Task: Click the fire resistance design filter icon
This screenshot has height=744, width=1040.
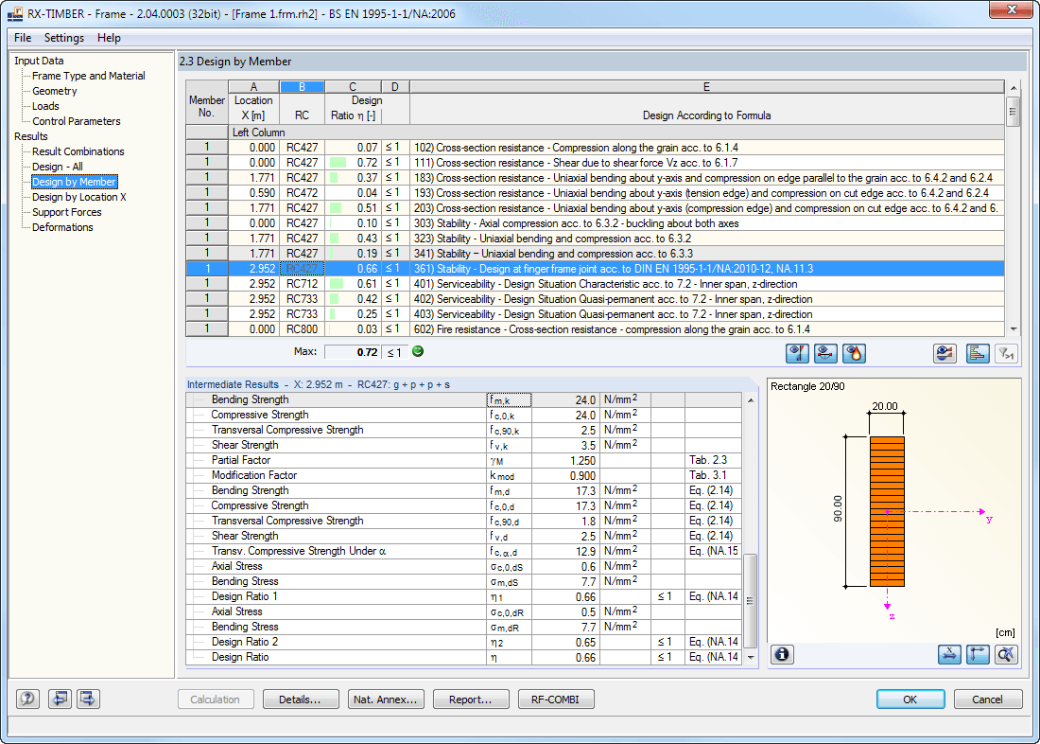Action: [x=854, y=353]
